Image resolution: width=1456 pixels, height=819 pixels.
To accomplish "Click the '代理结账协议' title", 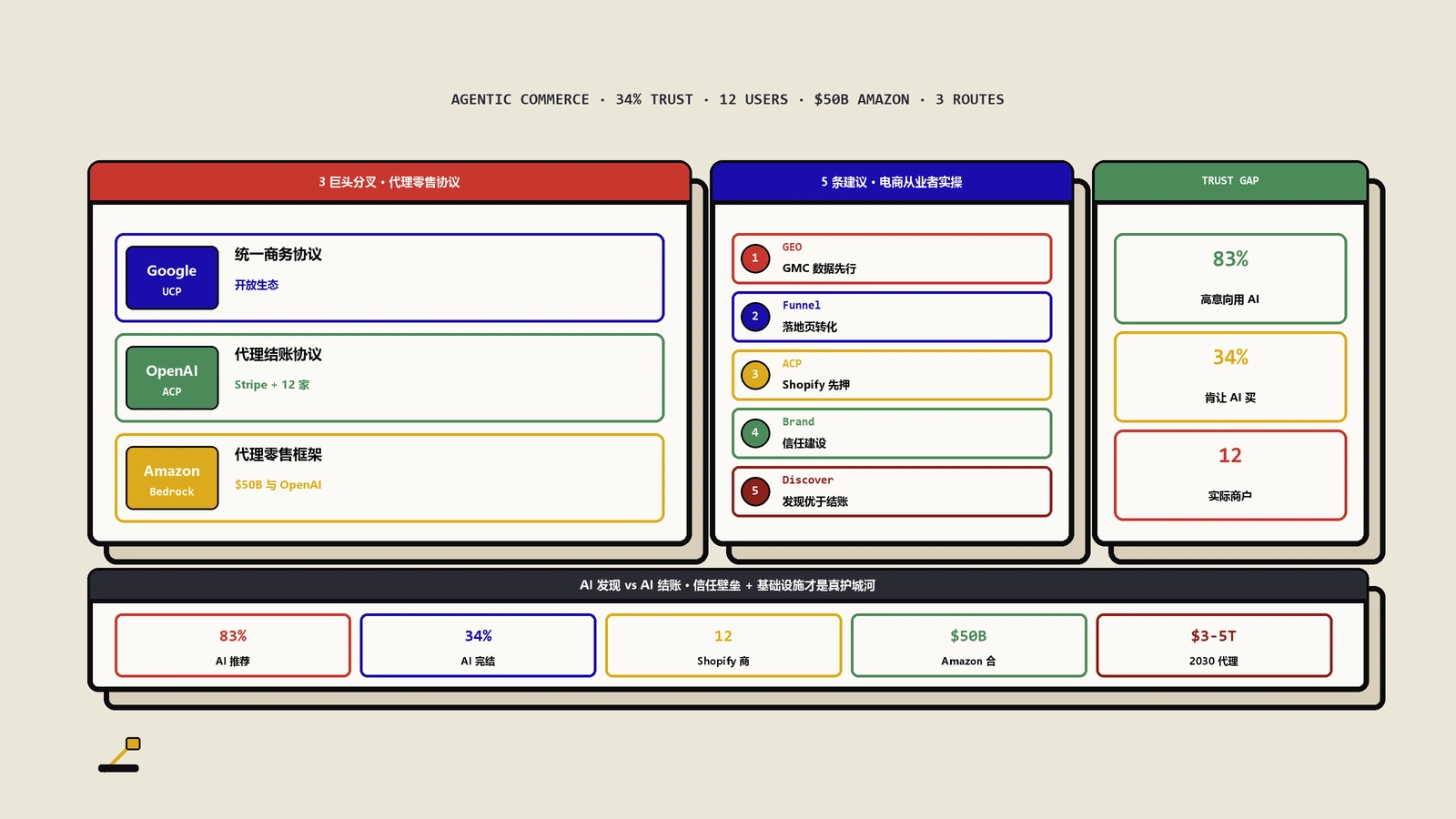I will coord(278,355).
